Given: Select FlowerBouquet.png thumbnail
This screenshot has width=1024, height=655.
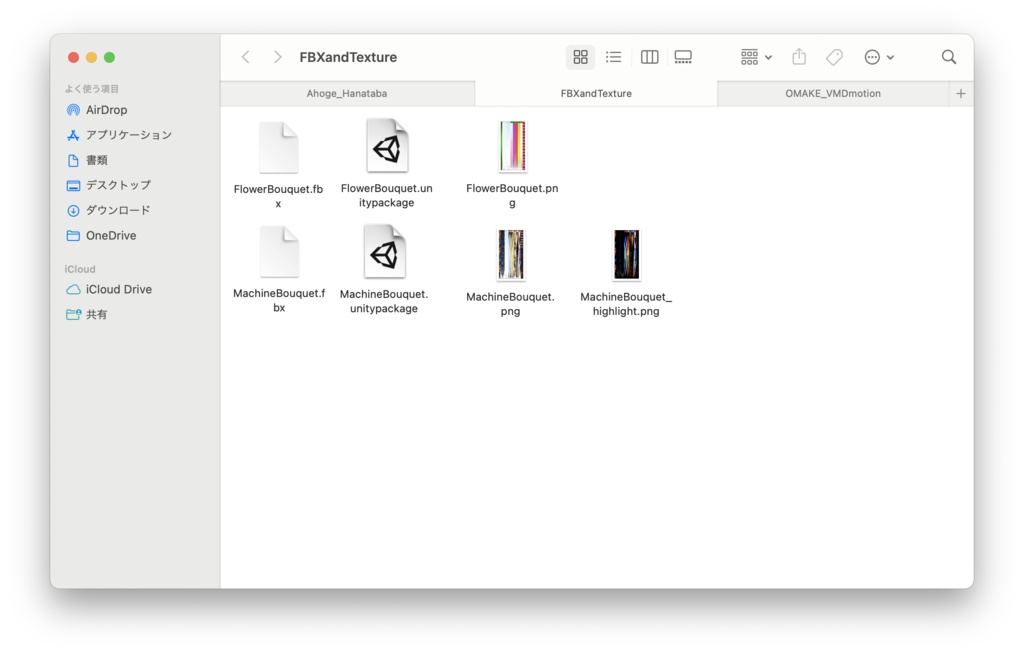Looking at the screenshot, I should (x=513, y=146).
